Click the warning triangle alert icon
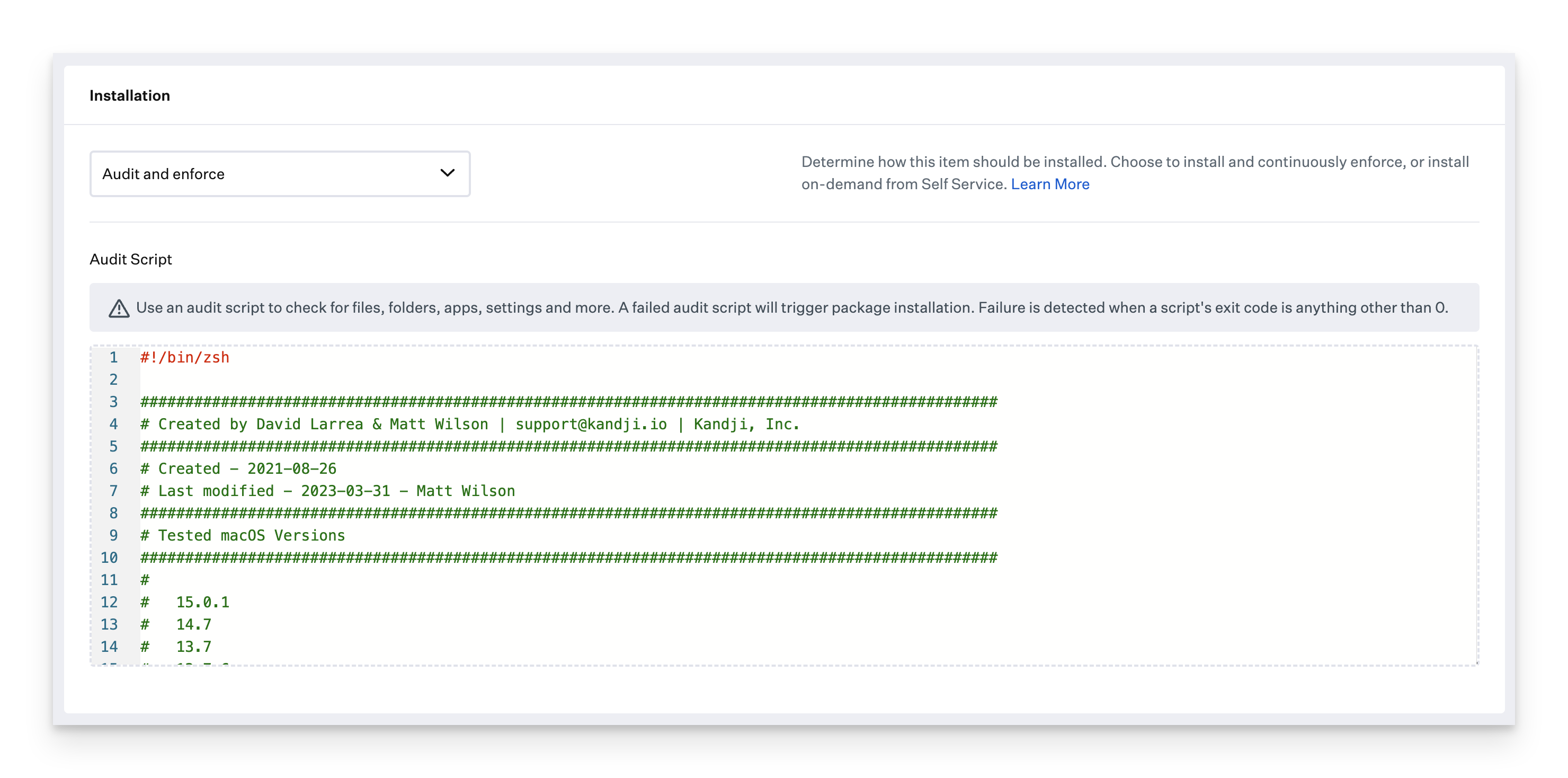 [x=119, y=308]
